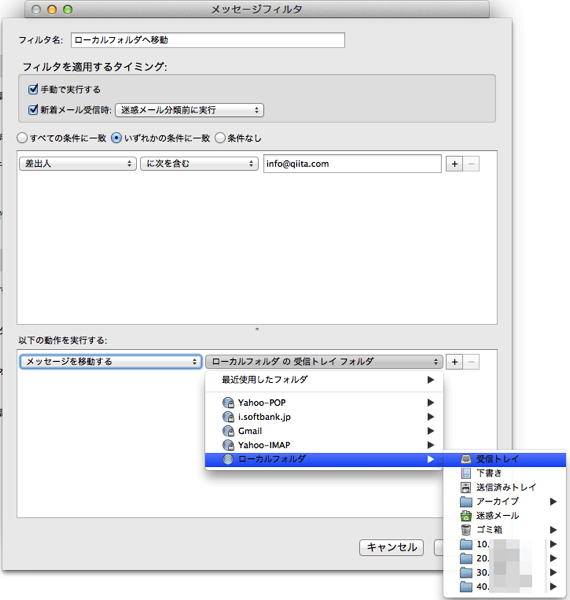Click the アーカイブ folder icon

pos(466,501)
